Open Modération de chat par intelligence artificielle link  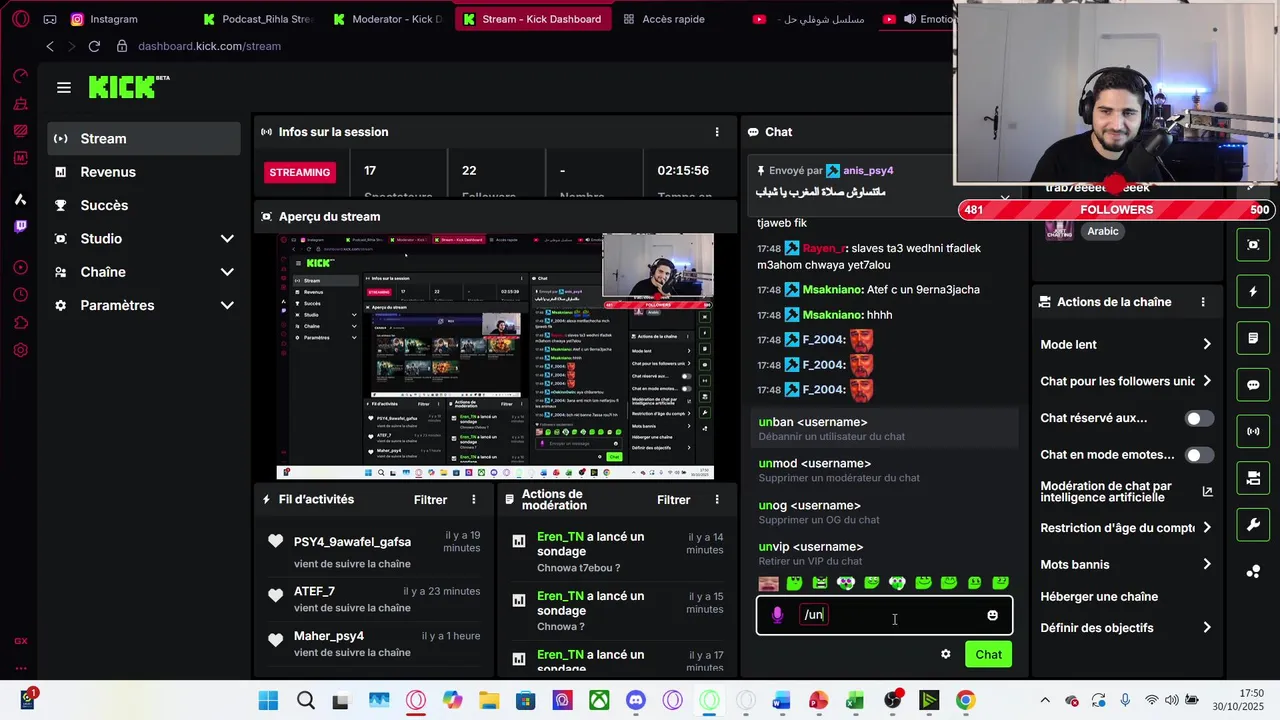point(1126,491)
